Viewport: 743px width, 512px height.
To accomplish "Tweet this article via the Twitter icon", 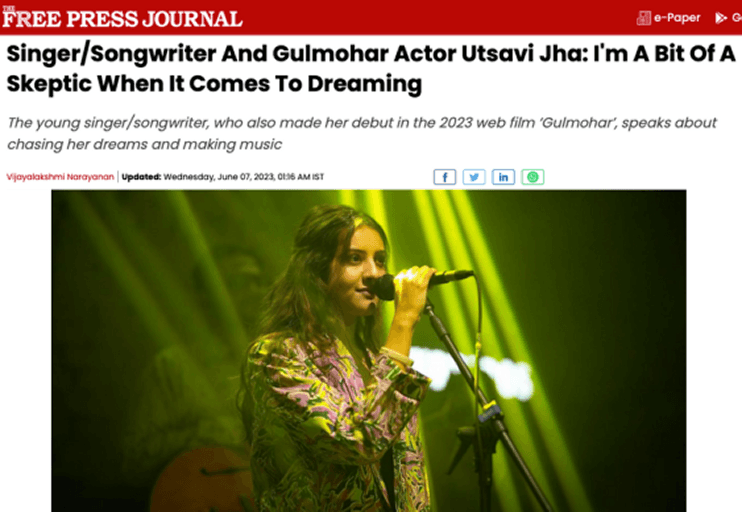I will pos(474,177).
